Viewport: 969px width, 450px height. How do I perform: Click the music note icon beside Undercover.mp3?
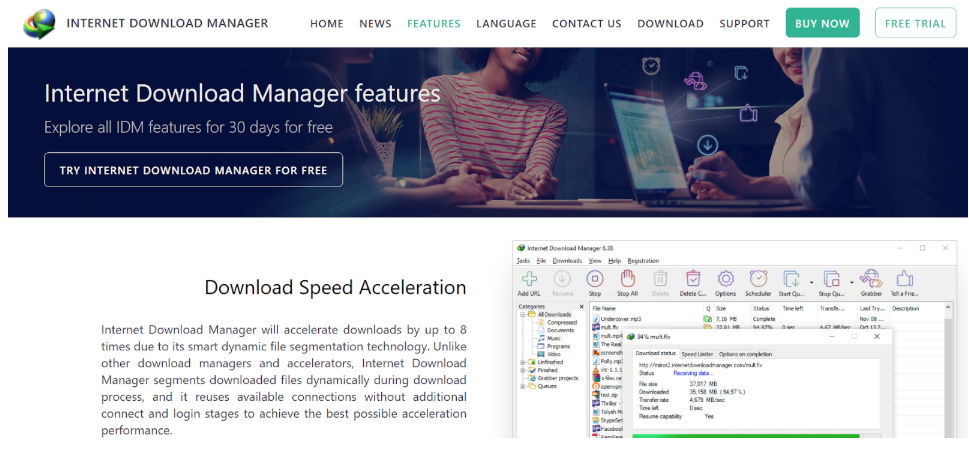pyautogui.click(x=596, y=319)
